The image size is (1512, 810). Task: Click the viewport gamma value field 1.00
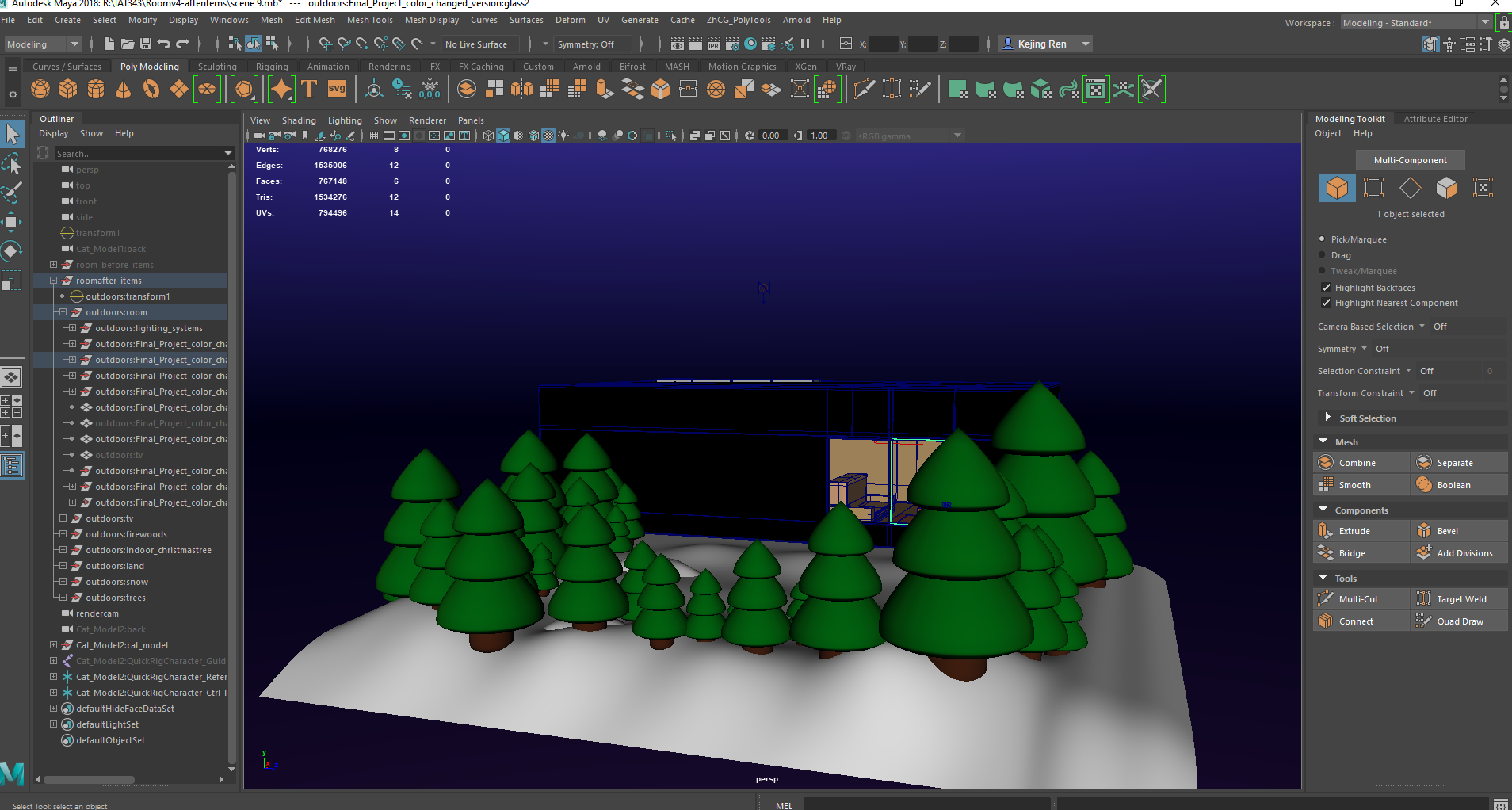(823, 136)
